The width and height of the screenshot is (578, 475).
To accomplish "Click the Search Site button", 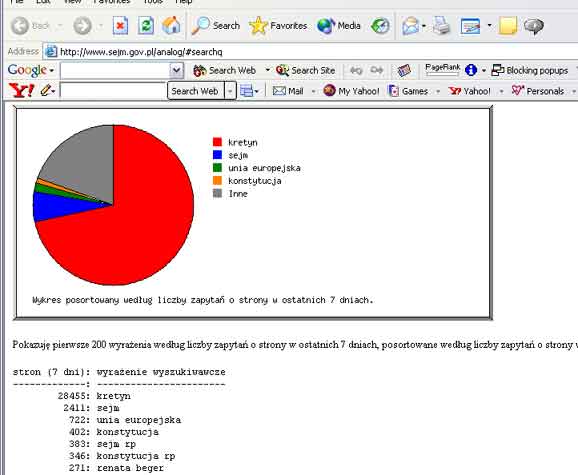I will tap(306, 70).
